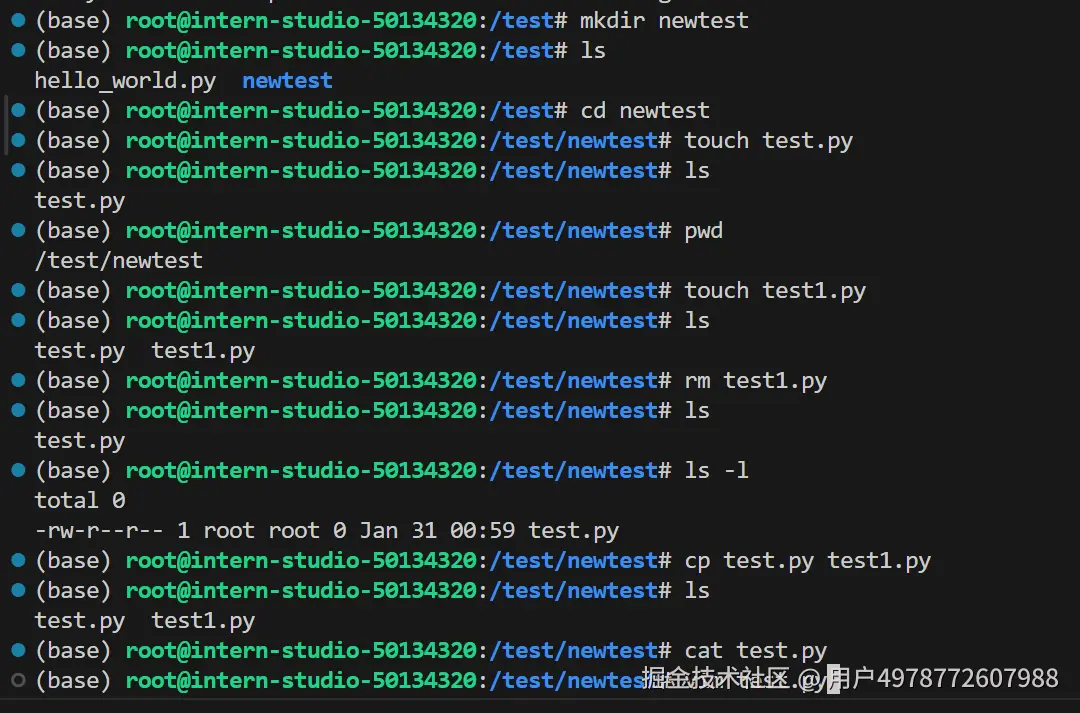Open the hello_world.py file name in ls output
Viewport: 1080px width, 713px height.
(x=125, y=81)
